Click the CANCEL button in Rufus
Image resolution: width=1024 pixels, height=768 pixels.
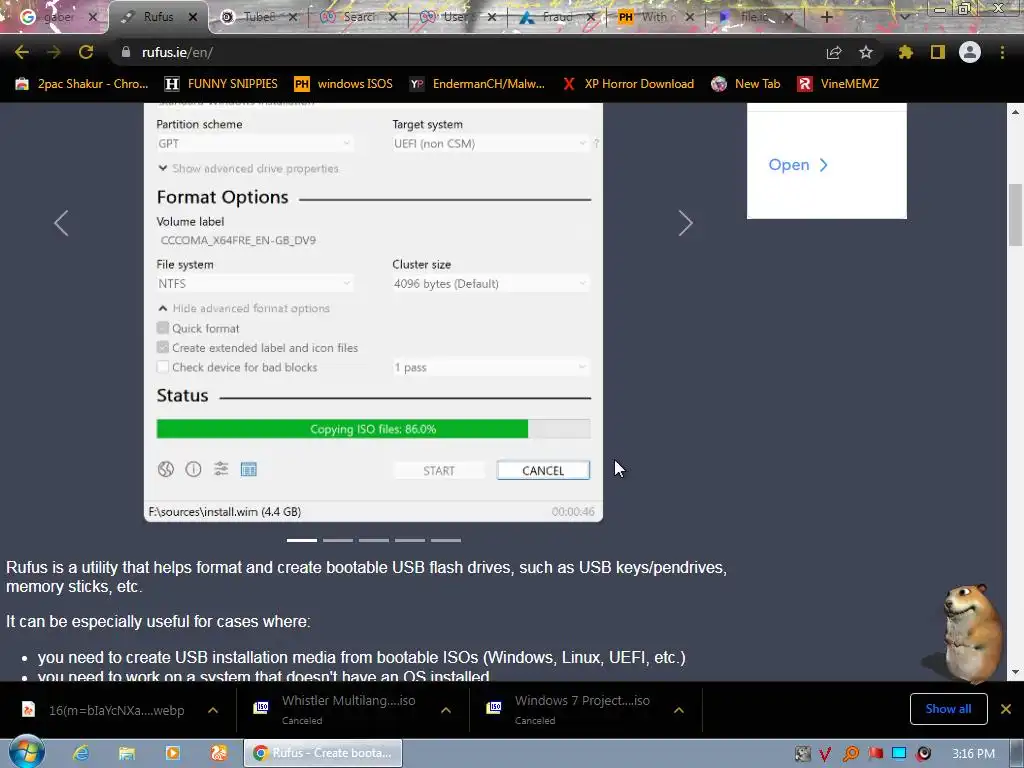[543, 470]
